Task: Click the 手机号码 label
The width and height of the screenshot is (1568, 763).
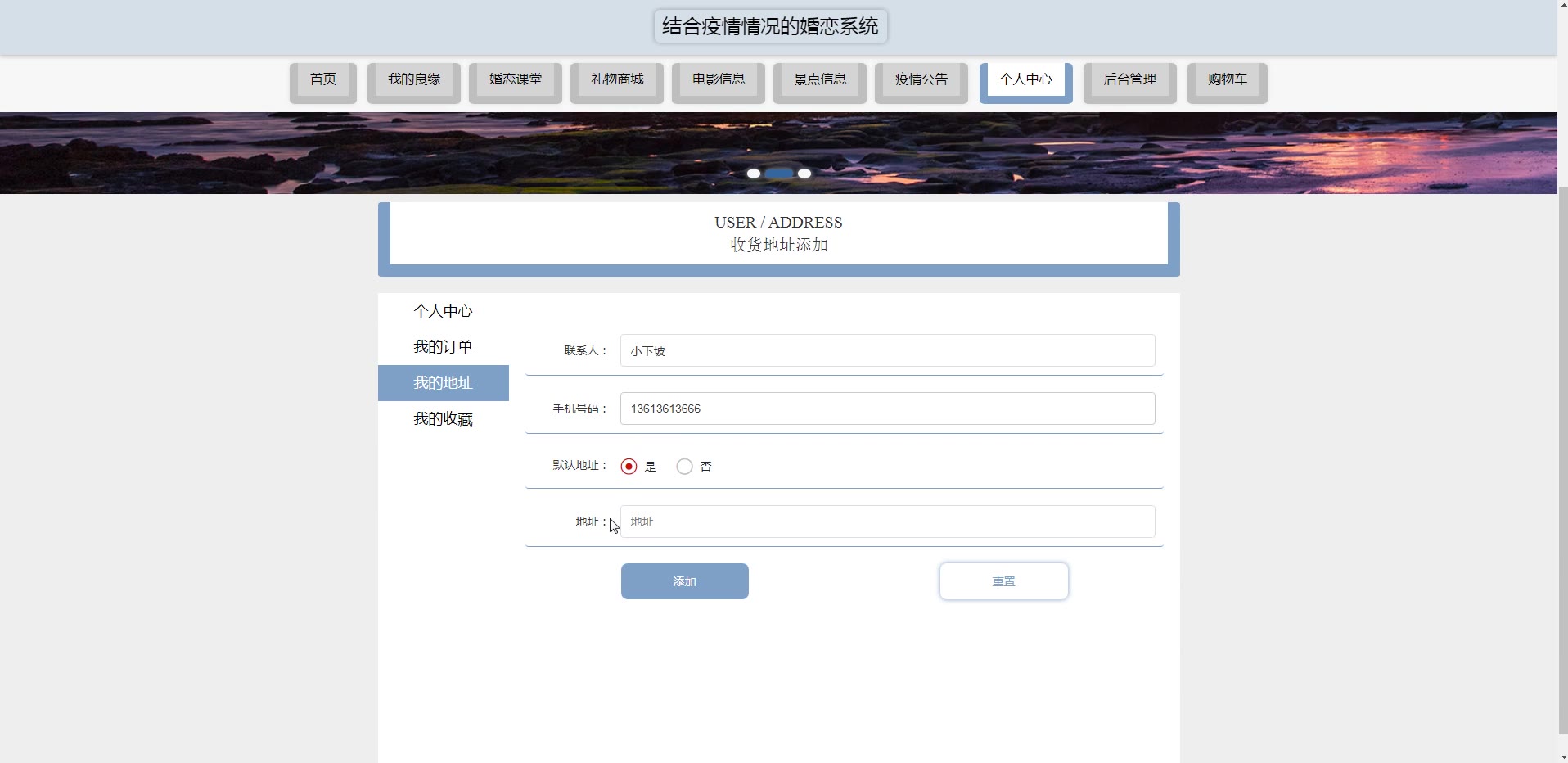Action: 579,409
